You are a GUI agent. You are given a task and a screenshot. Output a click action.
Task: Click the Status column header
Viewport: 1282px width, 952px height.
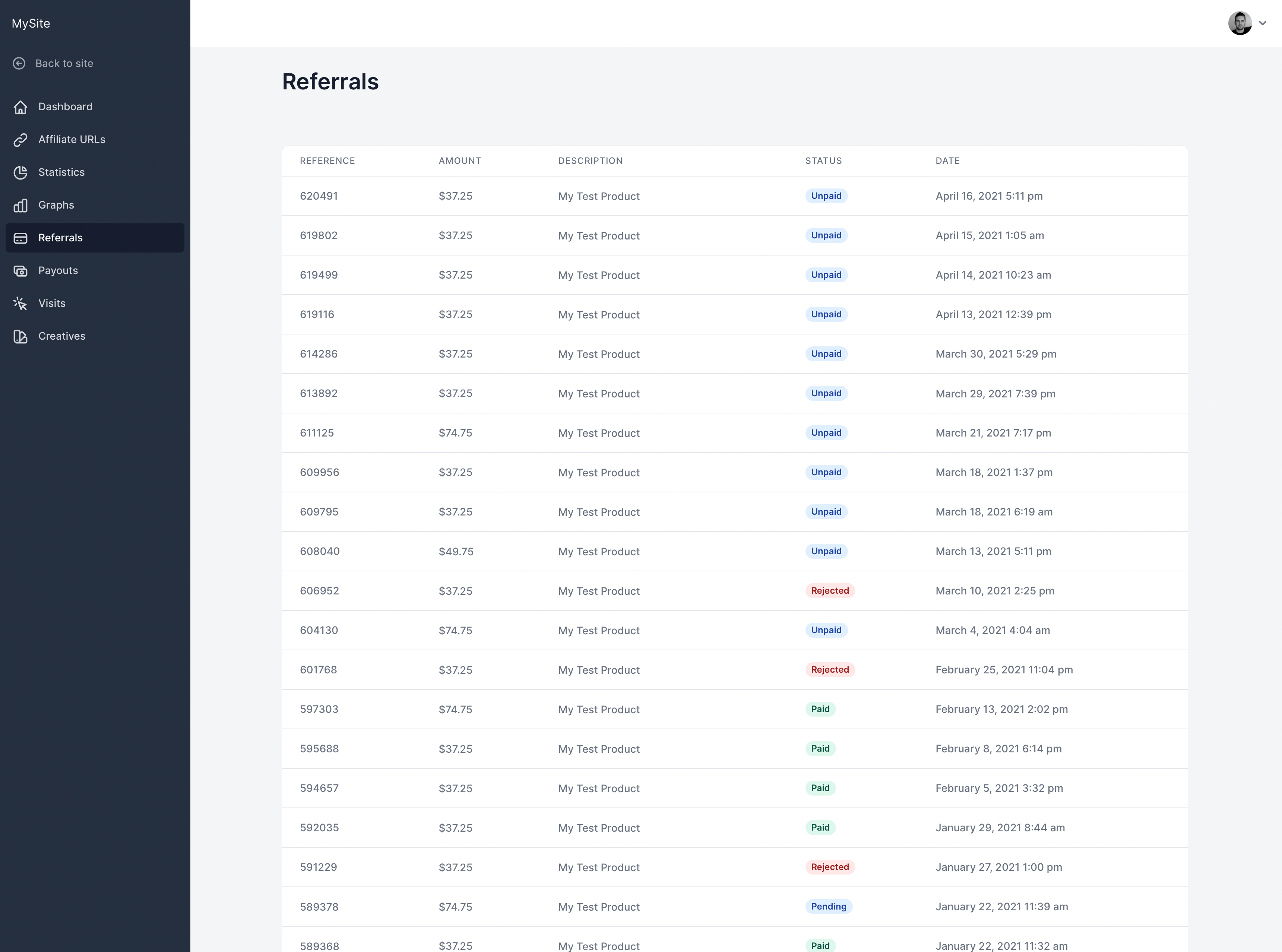pyautogui.click(x=824, y=161)
